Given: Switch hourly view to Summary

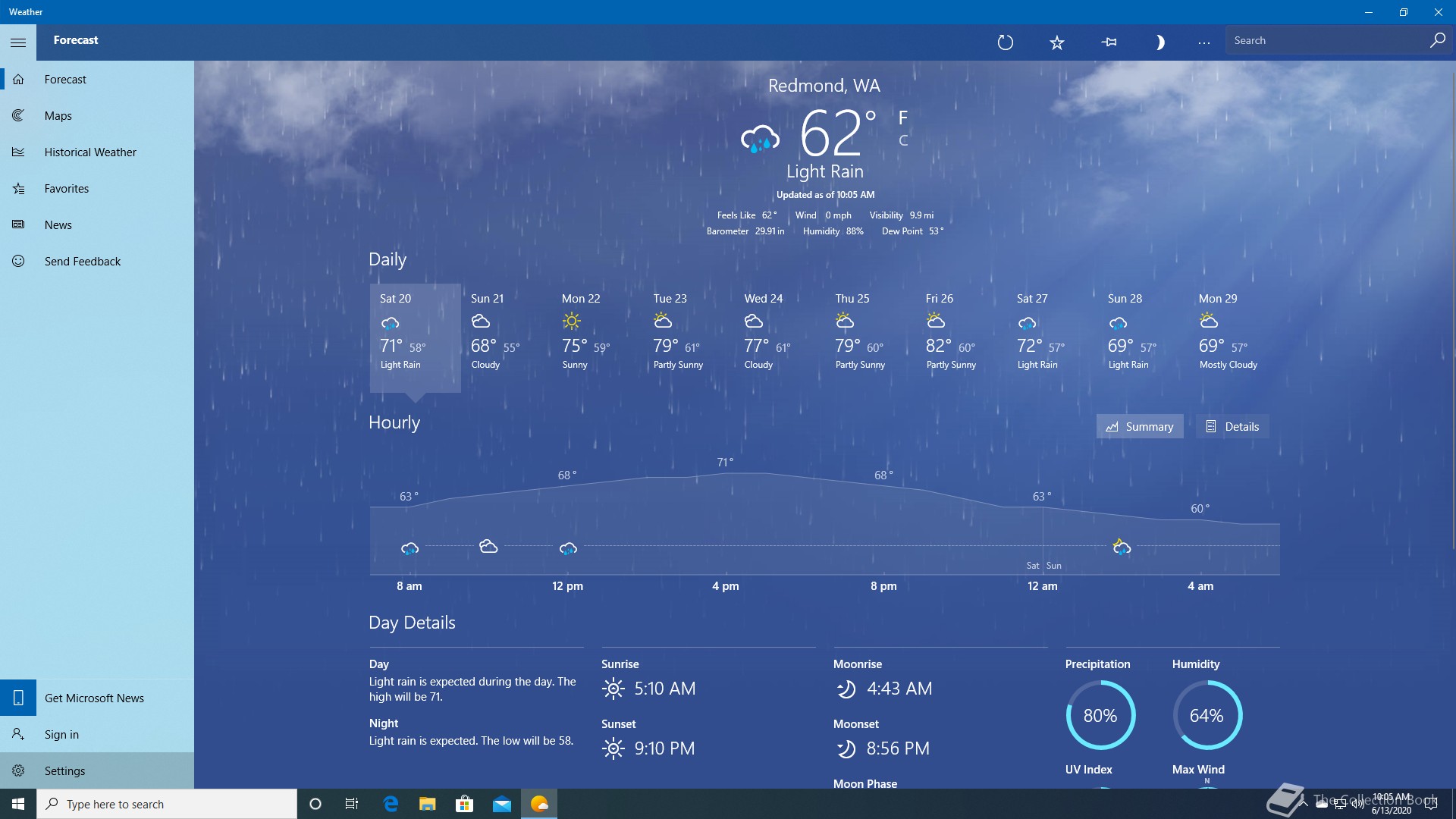Looking at the screenshot, I should [1140, 426].
